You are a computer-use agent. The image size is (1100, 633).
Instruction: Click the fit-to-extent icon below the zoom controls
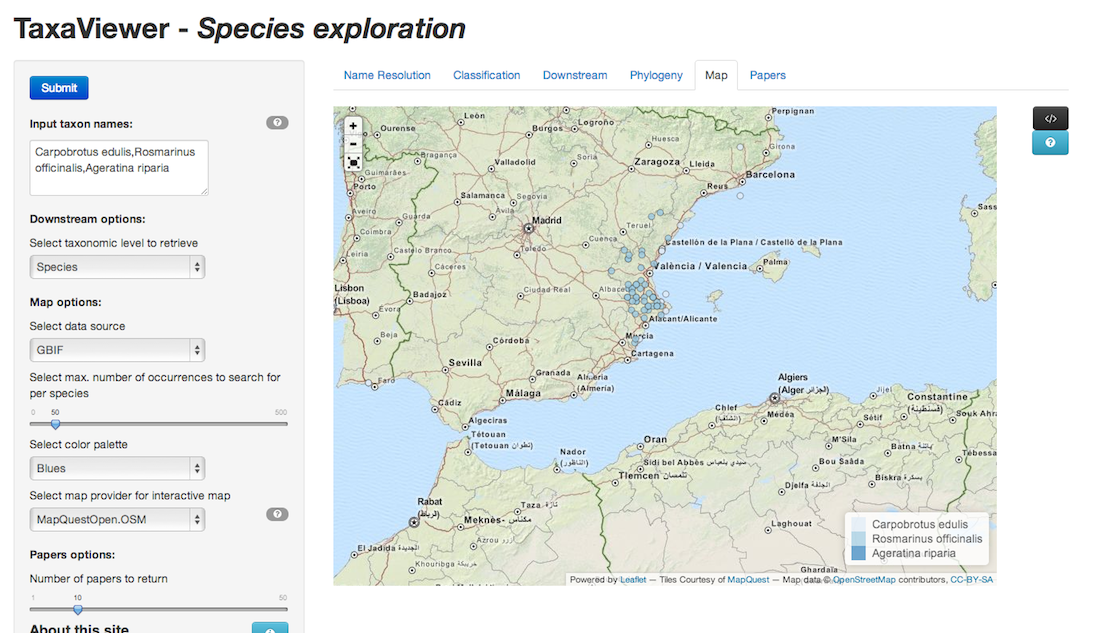click(352, 161)
